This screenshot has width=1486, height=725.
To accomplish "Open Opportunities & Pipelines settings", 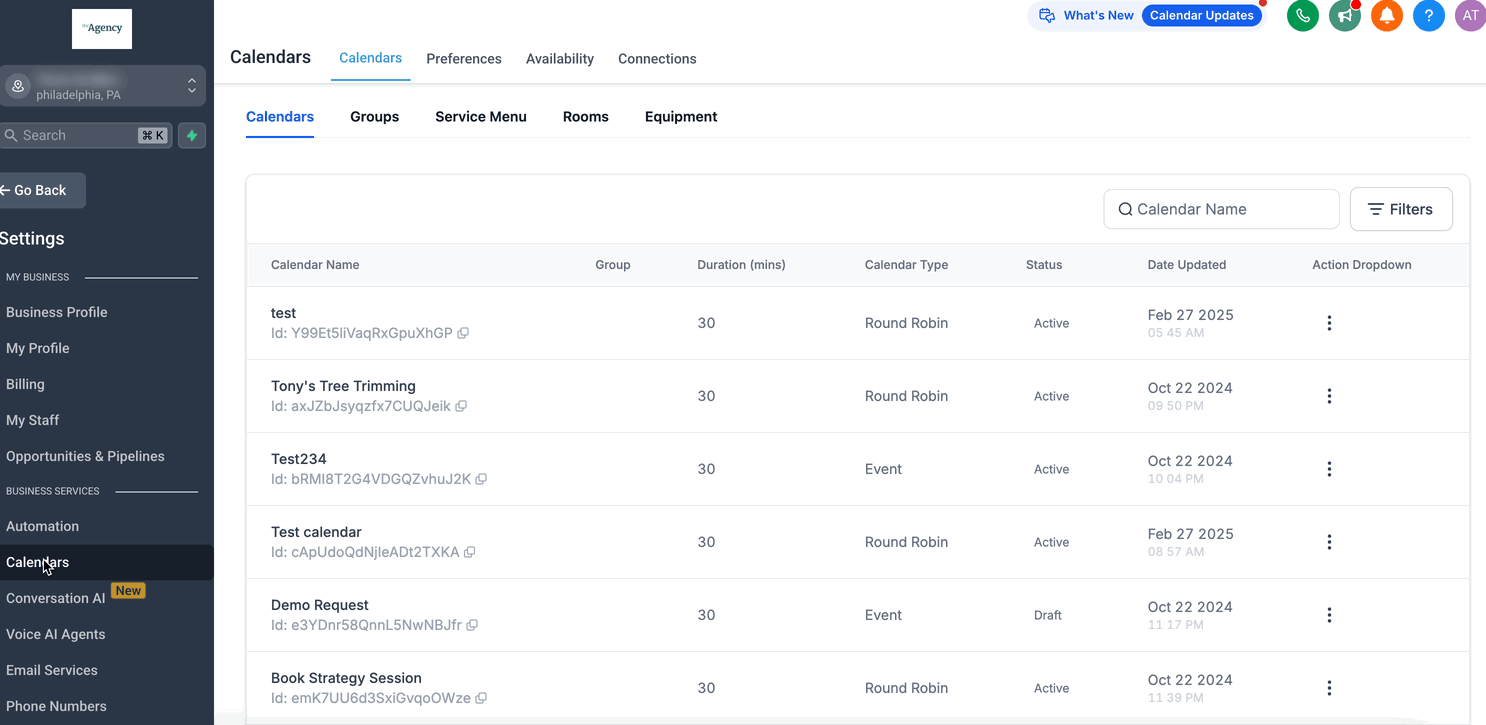I will [85, 456].
